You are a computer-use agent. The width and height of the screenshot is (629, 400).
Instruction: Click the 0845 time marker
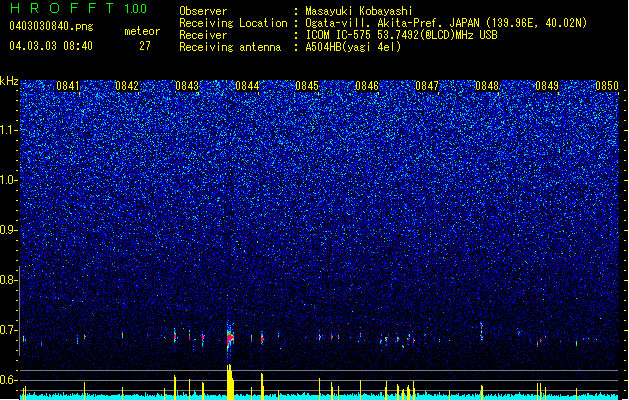click(x=307, y=86)
